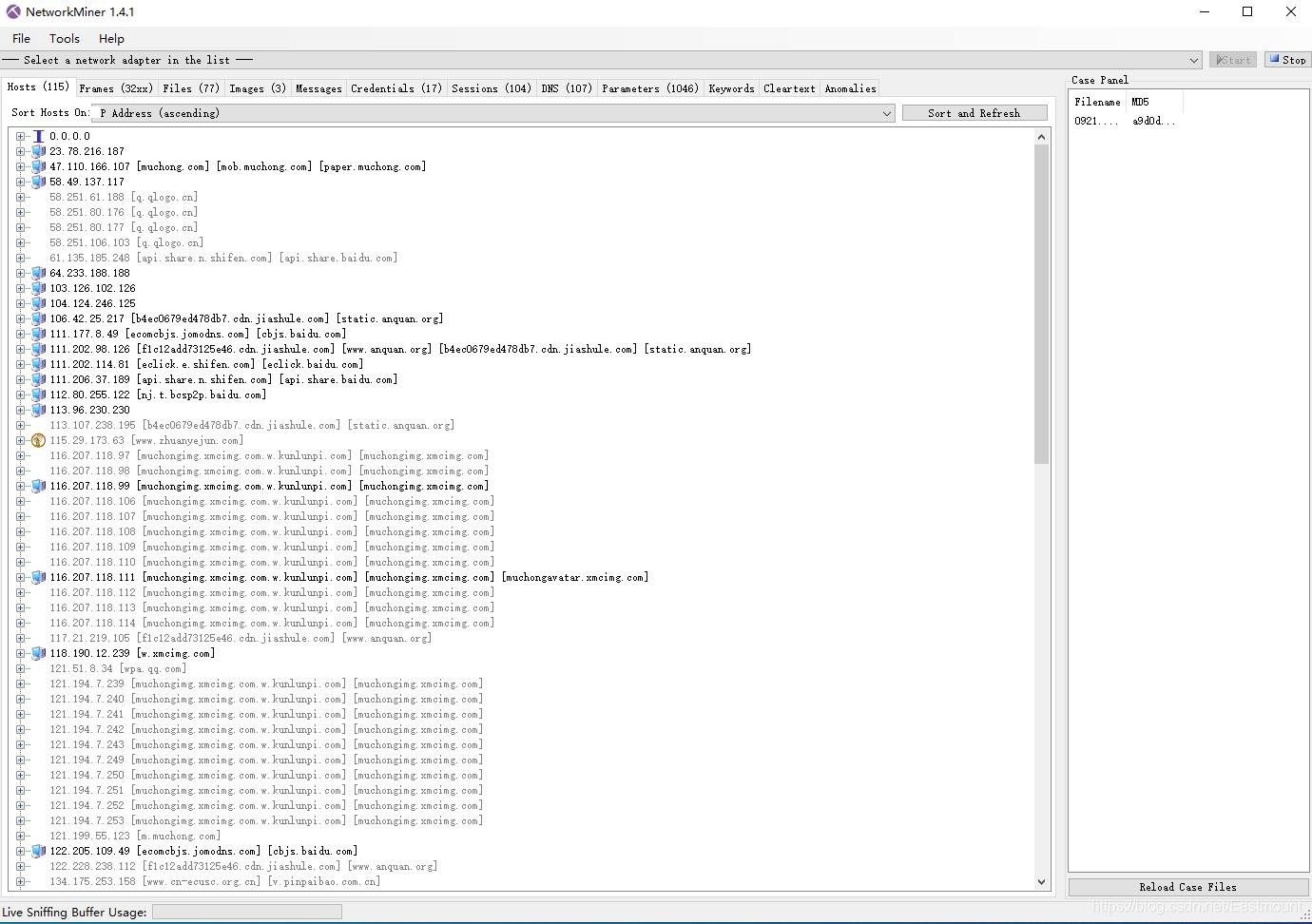Viewport: 1312px width, 924px height.
Task: Click the scroll down arrow of hosts list
Action: click(x=1041, y=882)
